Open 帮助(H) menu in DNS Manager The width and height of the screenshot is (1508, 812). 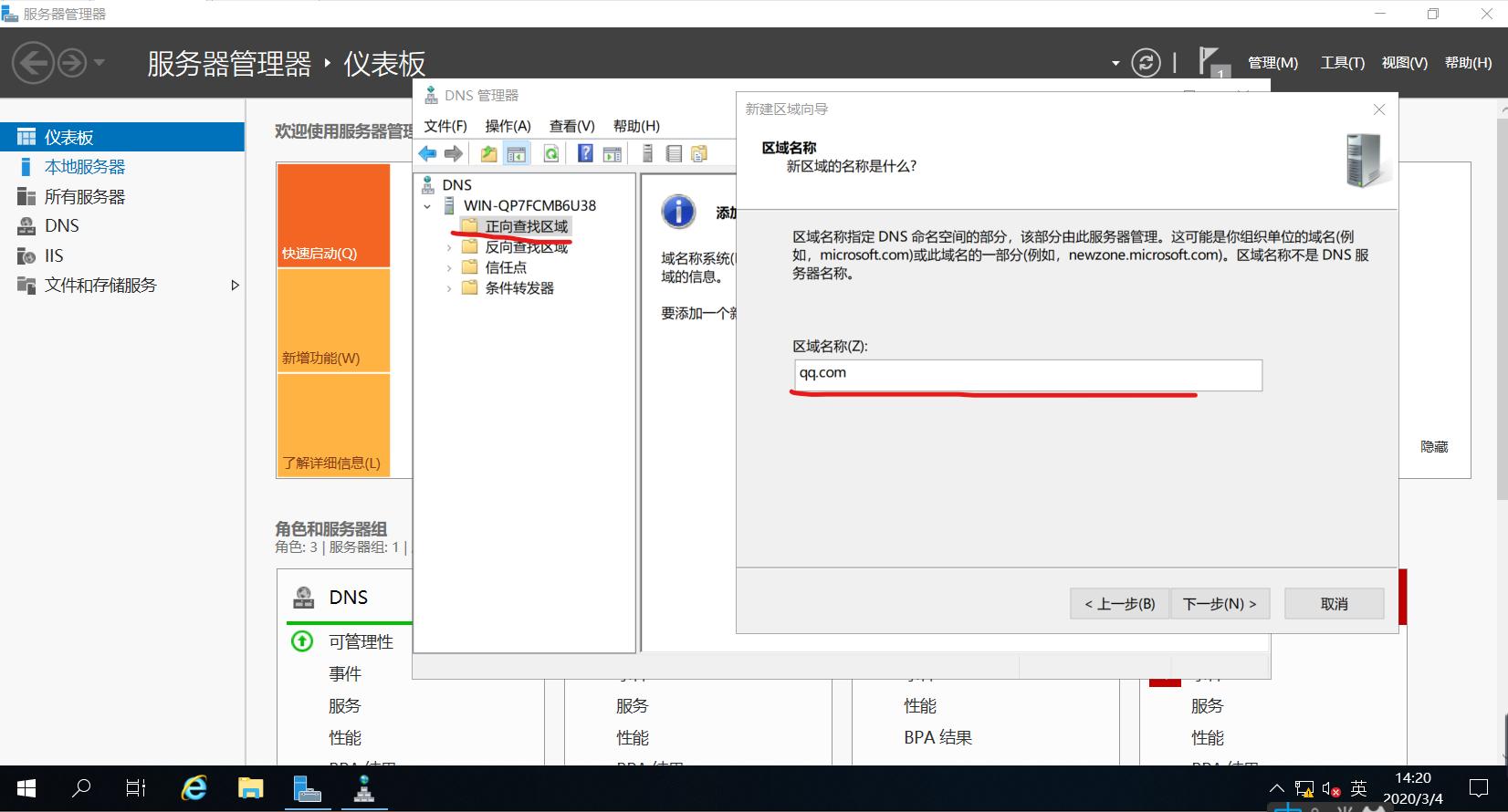636,126
